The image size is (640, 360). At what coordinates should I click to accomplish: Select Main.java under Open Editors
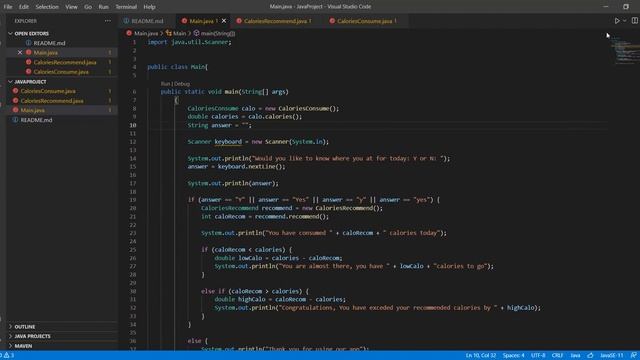tap(46, 53)
